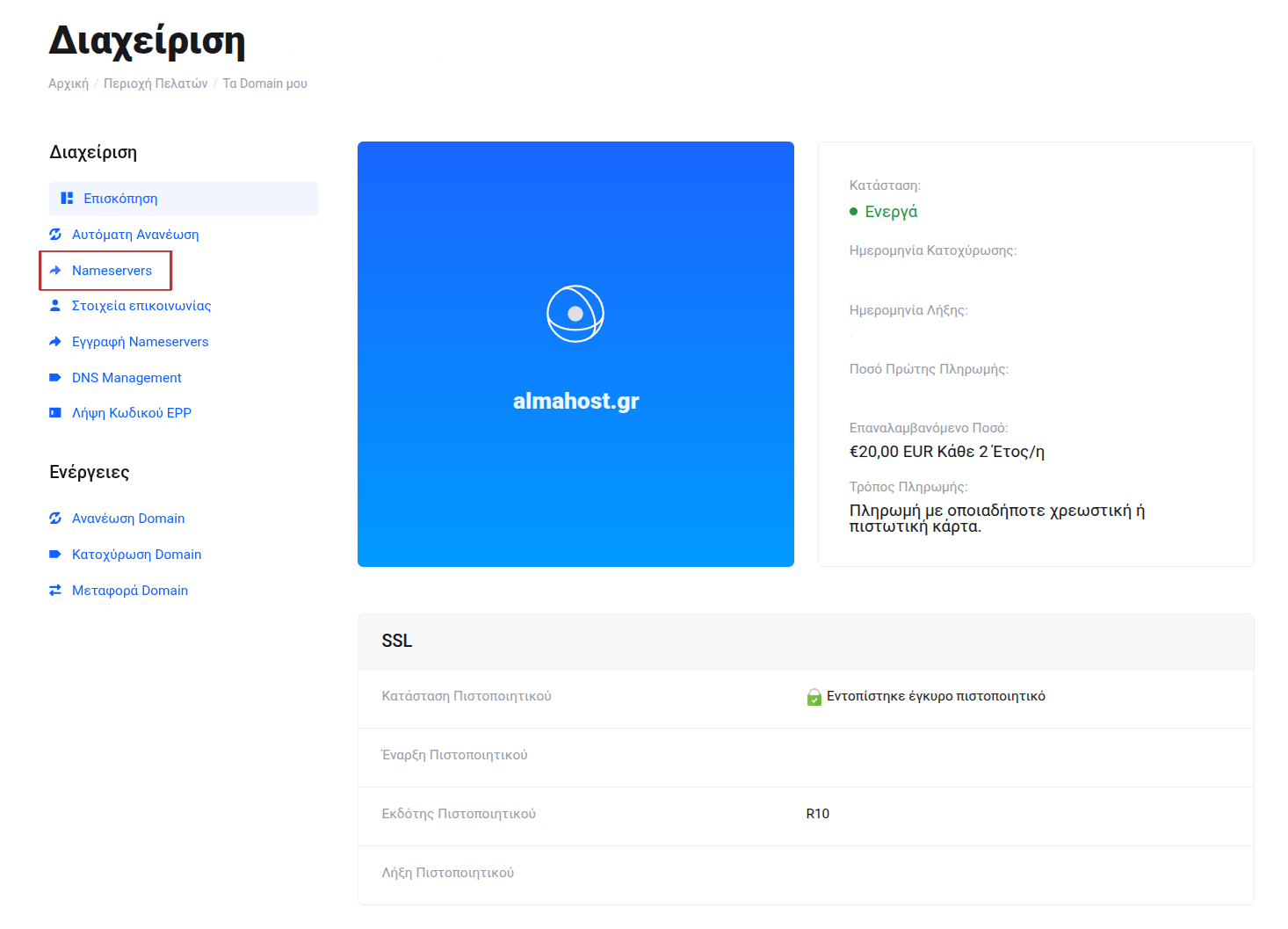Click the green SSL padlock icon
The image size is (1288, 929).
814,697
